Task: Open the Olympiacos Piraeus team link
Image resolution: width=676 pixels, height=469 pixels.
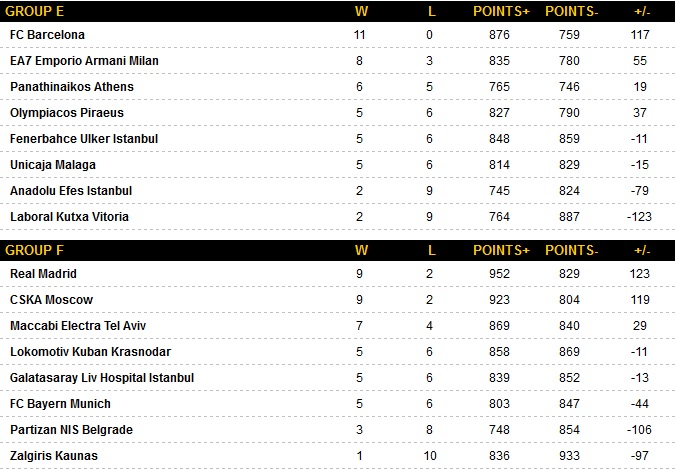Action: pos(66,113)
